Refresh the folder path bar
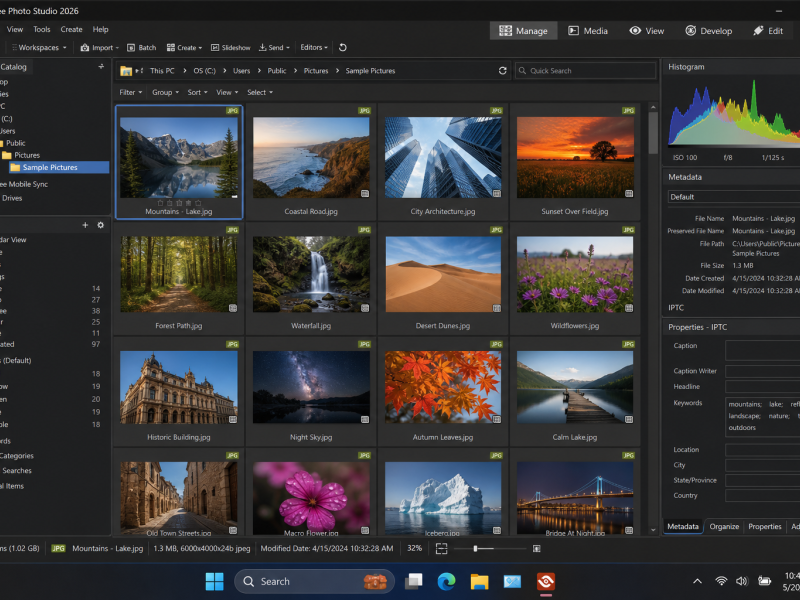800x600 pixels. click(x=503, y=71)
